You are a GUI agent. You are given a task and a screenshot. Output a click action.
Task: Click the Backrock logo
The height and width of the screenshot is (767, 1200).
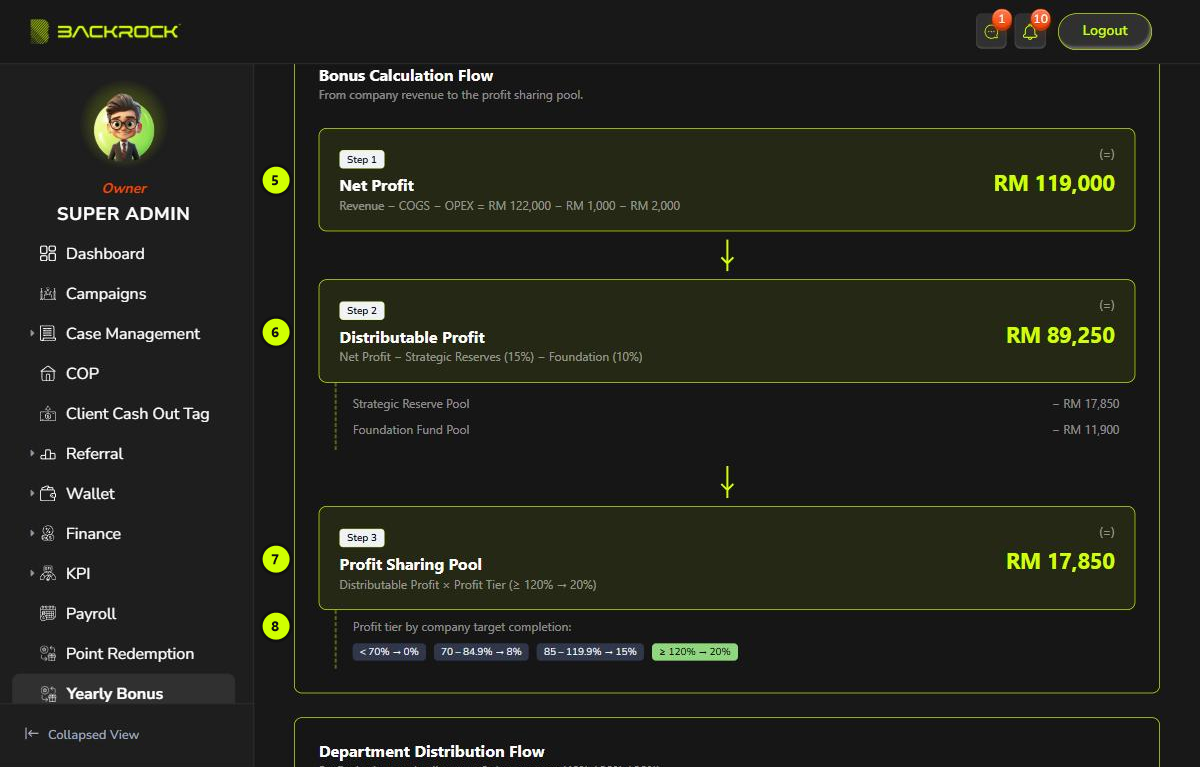(104, 31)
